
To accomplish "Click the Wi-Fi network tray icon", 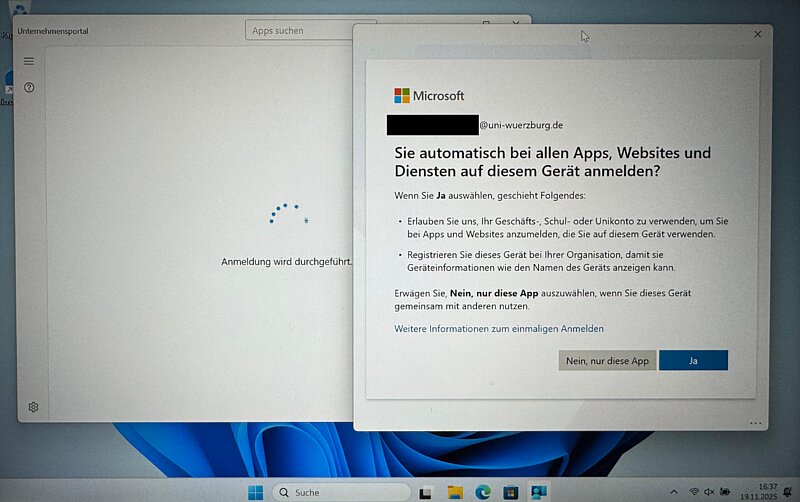I will click(x=694, y=492).
